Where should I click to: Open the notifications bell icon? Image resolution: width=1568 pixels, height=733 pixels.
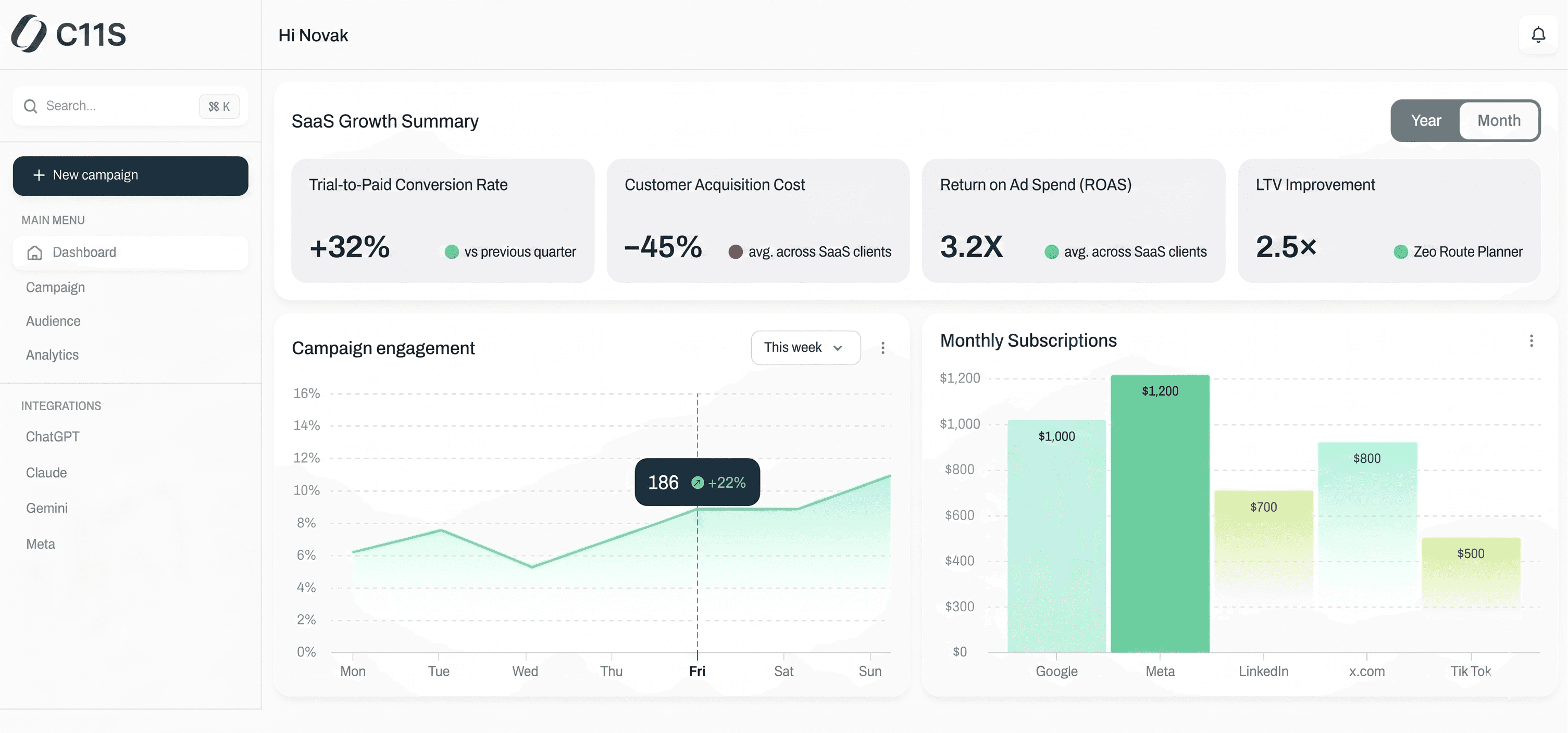pos(1538,35)
